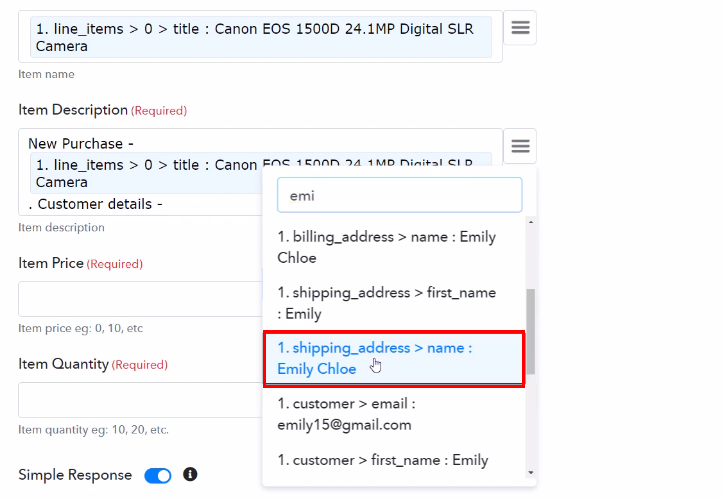
Task: Click the 'Item Quantity' label
Action: click(63, 364)
